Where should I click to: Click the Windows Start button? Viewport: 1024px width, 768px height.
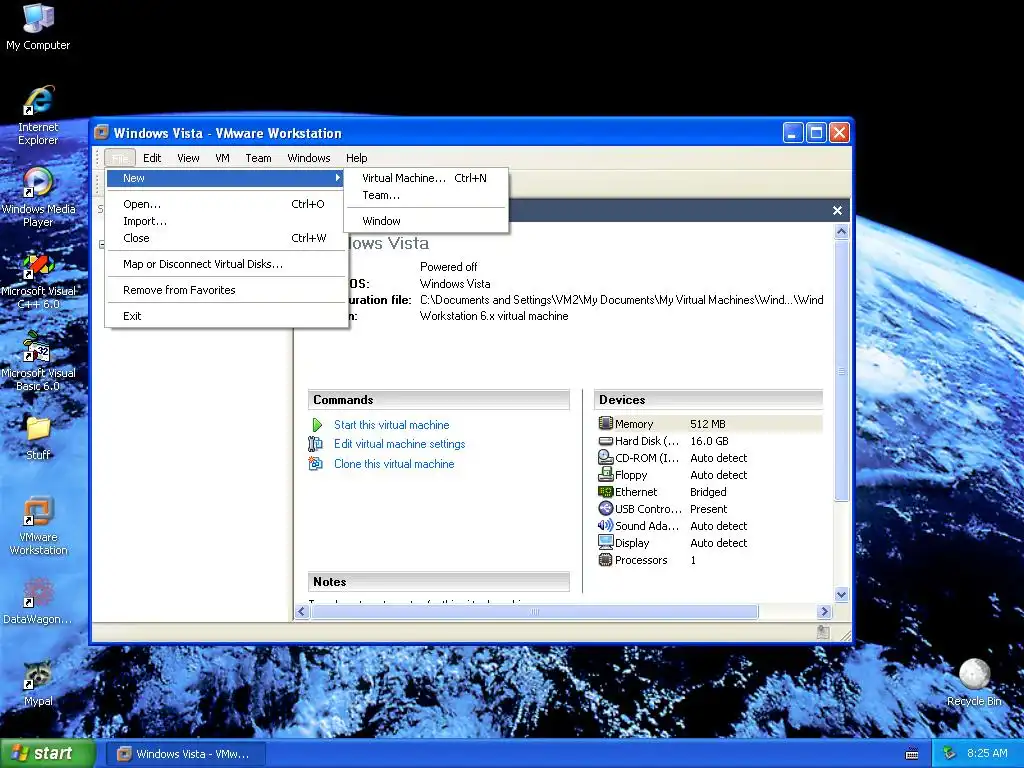48,753
